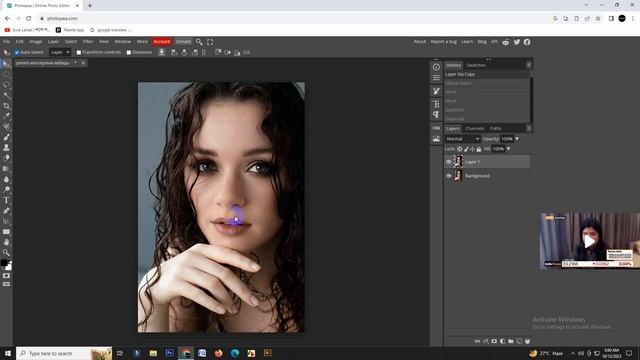Select the Eyedropper tool
This screenshot has height=360, width=640.
pyautogui.click(x=6, y=116)
